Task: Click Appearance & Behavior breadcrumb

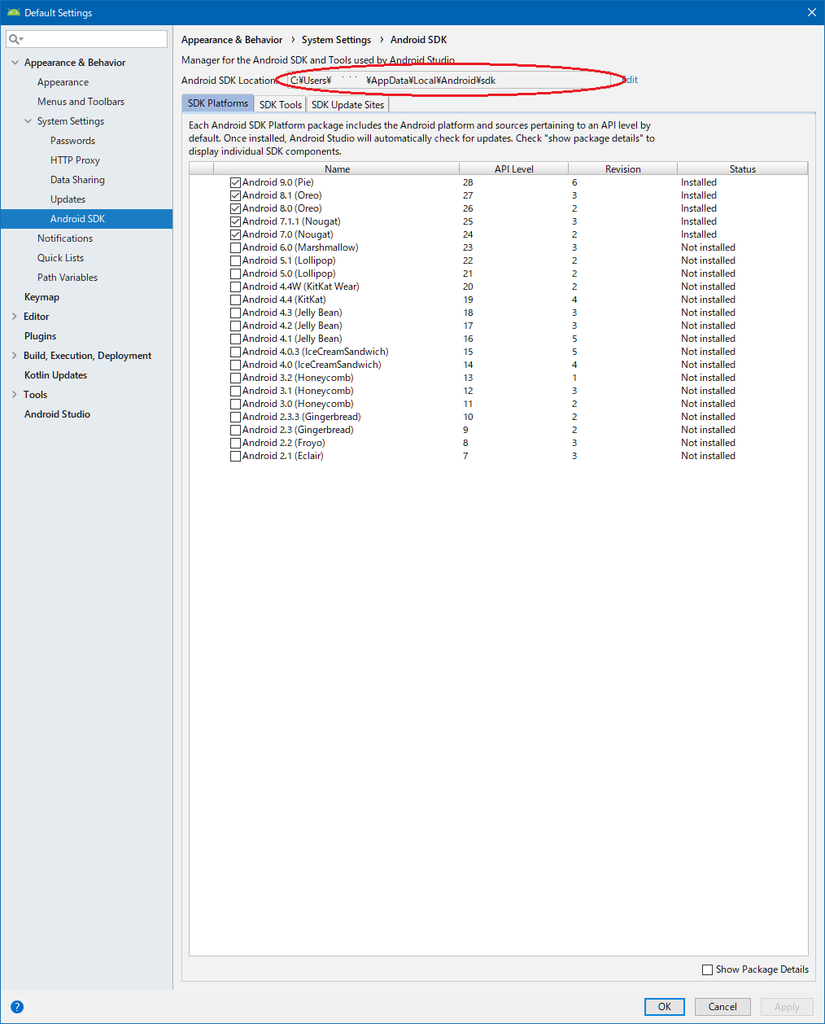Action: 232,40
